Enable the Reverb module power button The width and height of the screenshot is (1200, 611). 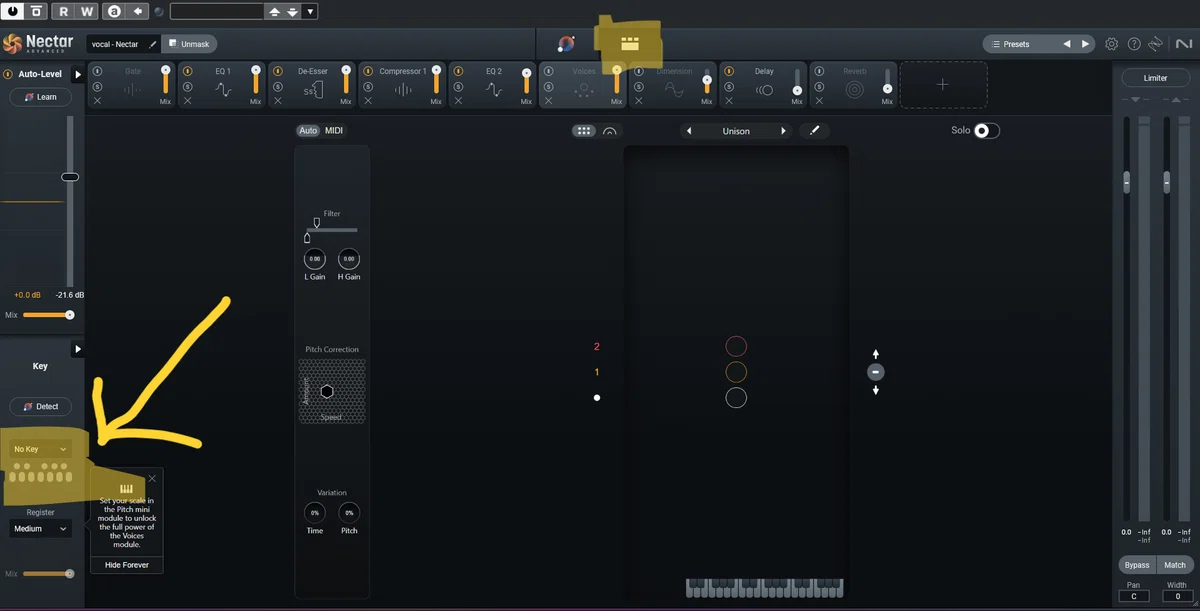818,72
